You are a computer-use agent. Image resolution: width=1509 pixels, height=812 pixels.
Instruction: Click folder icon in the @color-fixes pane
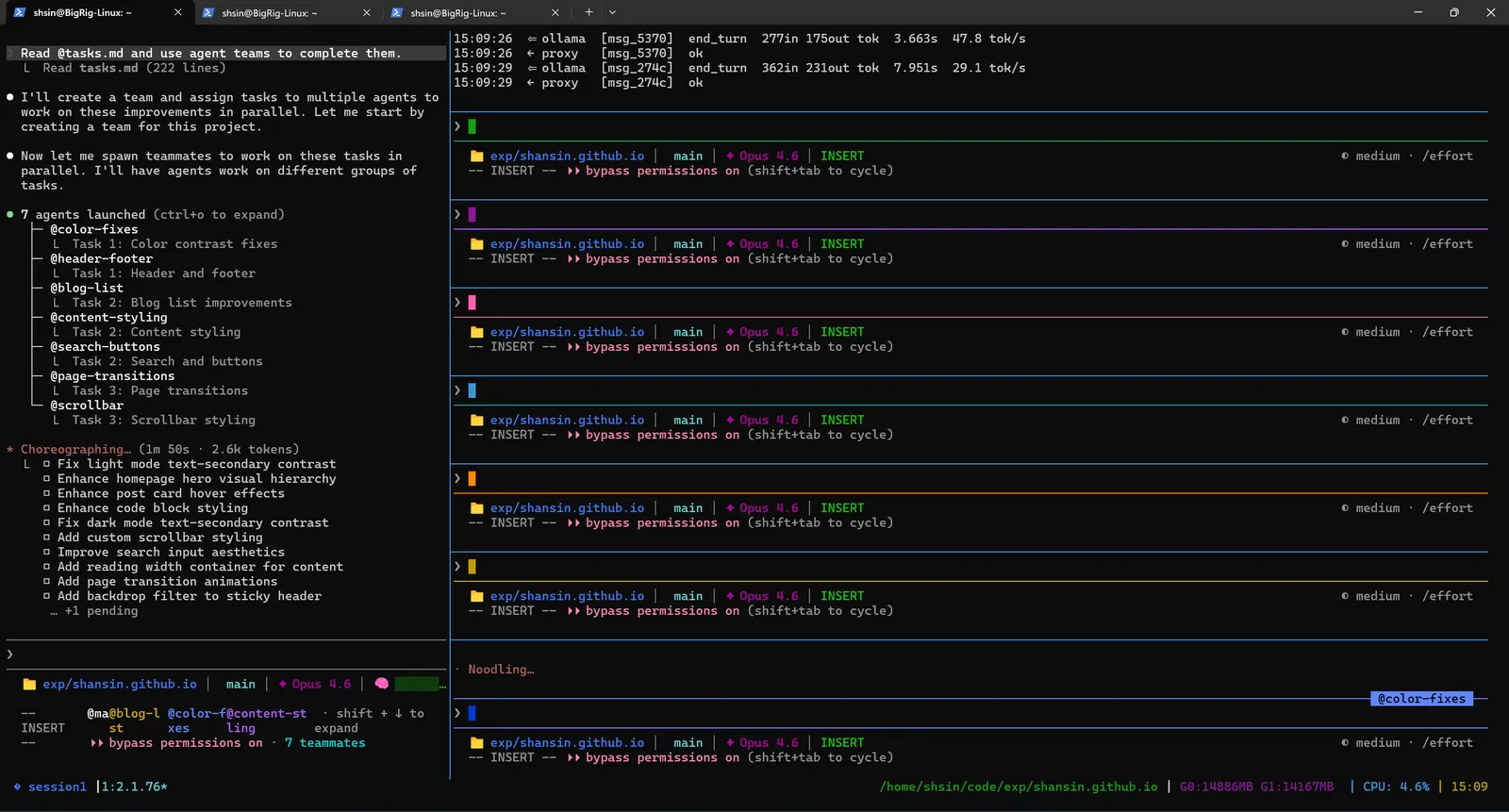pyautogui.click(x=477, y=743)
